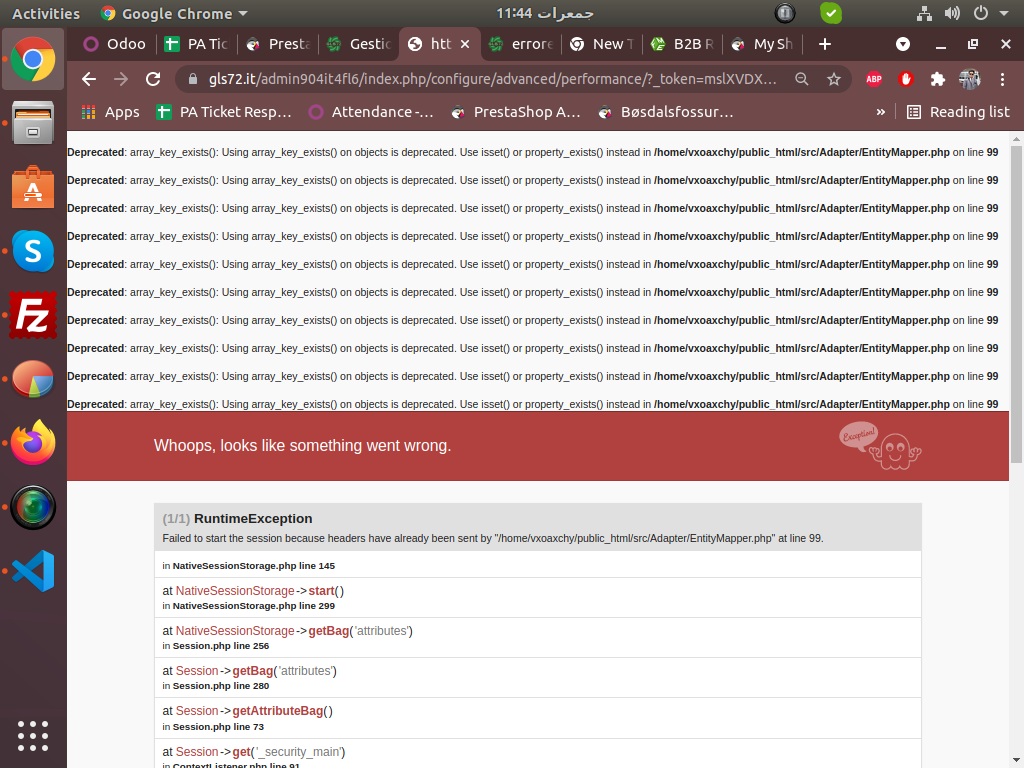Go back to previous page
This screenshot has height=768, width=1024.
pyautogui.click(x=89, y=79)
